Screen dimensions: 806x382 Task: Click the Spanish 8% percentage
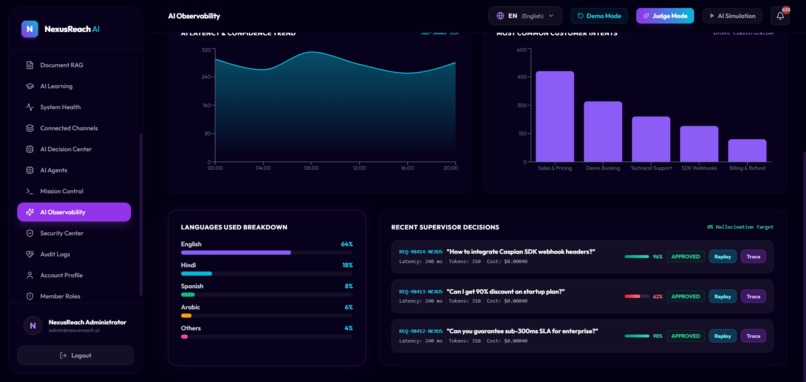[x=349, y=286]
